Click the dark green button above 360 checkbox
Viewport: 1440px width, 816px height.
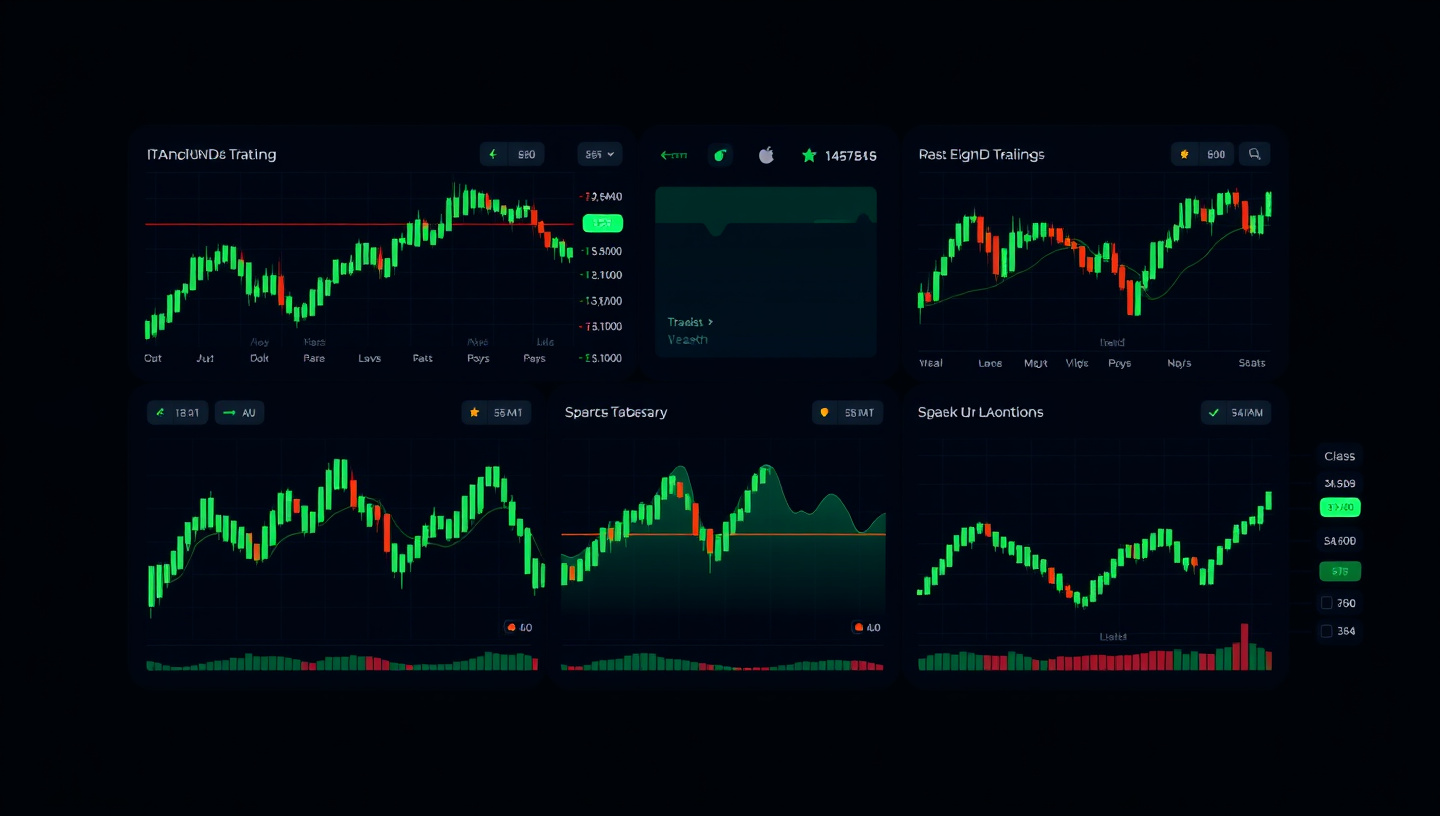[1340, 572]
